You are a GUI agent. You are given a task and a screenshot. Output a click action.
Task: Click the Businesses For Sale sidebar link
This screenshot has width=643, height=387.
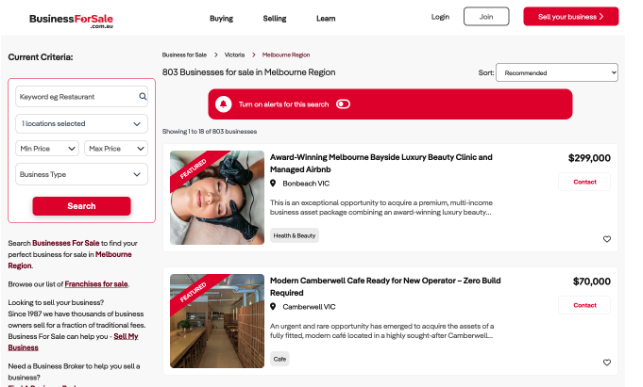pos(66,243)
